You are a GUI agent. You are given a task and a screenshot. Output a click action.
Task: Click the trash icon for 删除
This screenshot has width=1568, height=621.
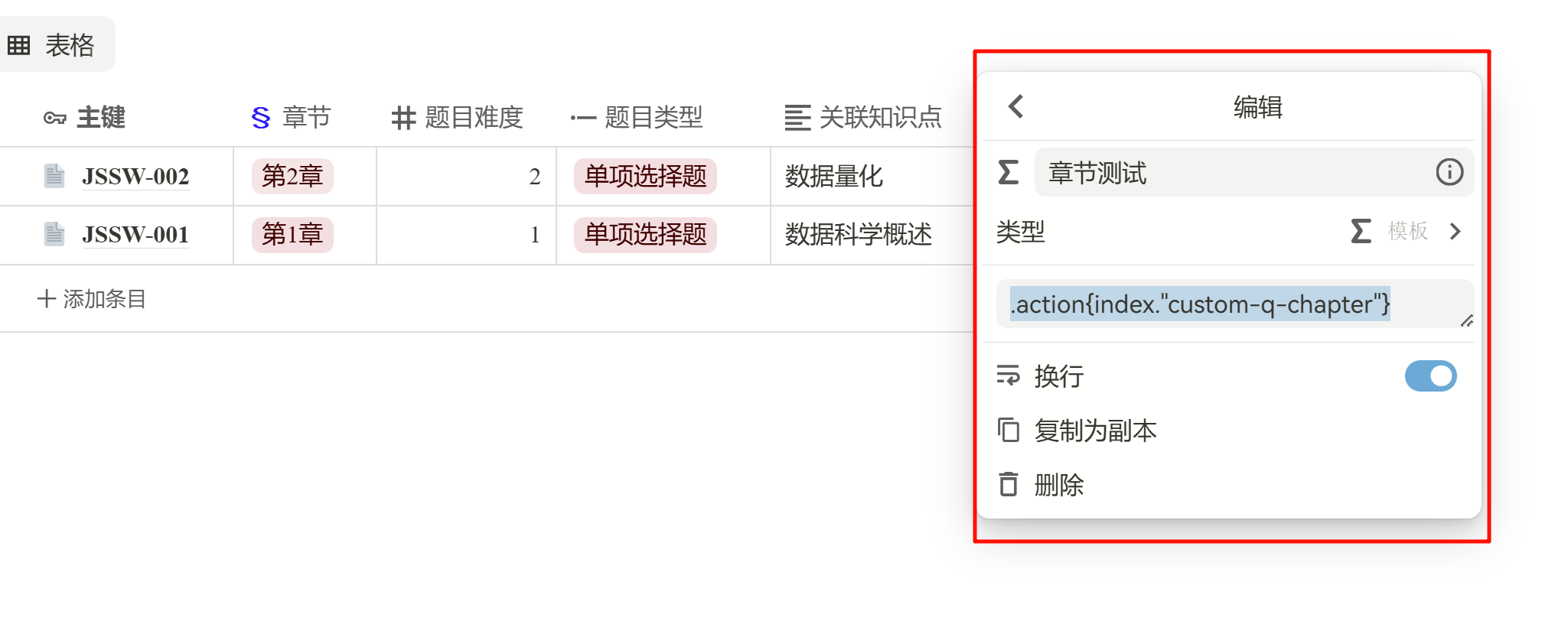pos(1009,484)
